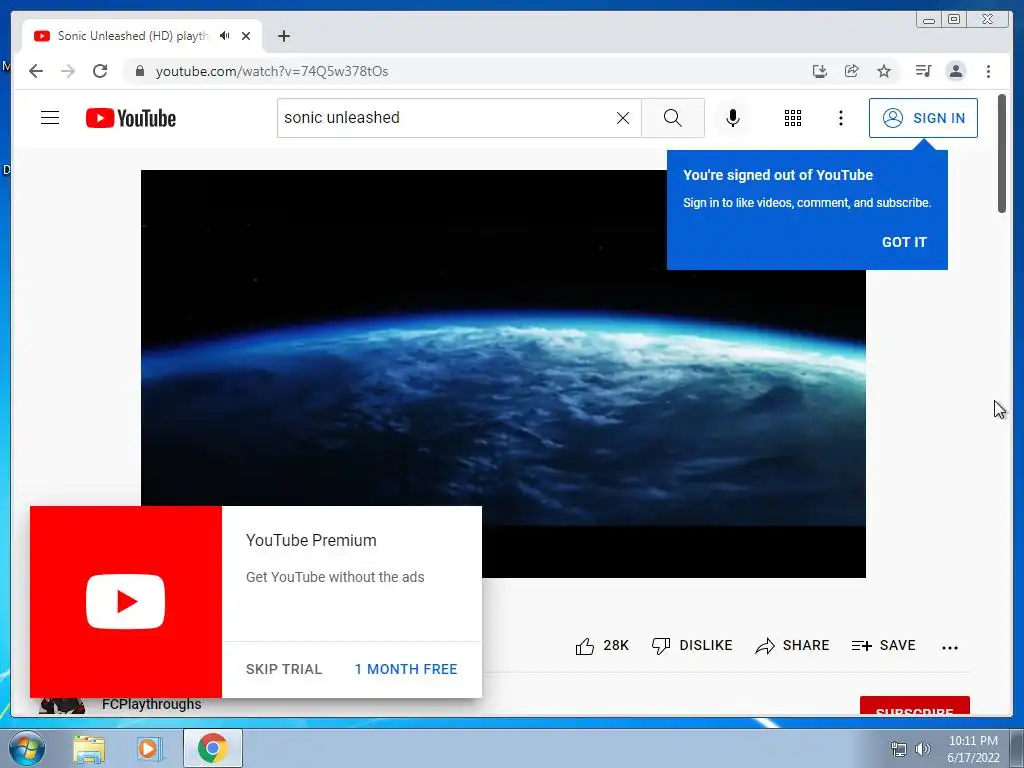
Task: Click the install app icon in address bar
Action: pyautogui.click(x=820, y=71)
